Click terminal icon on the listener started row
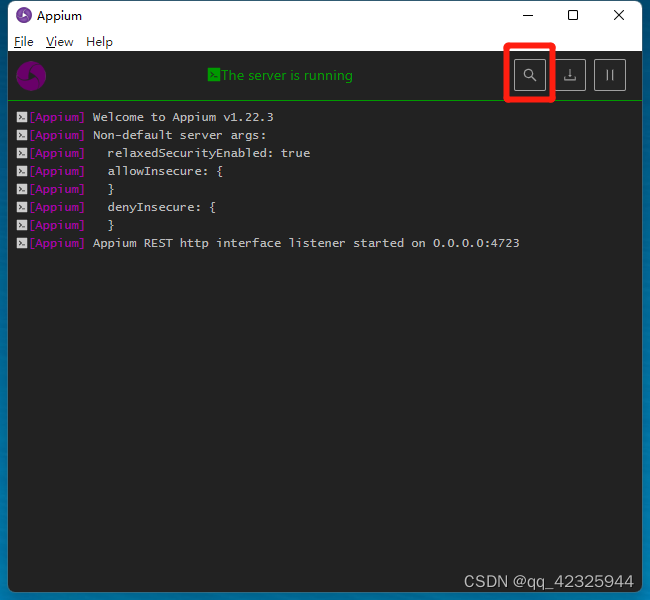 tap(22, 243)
